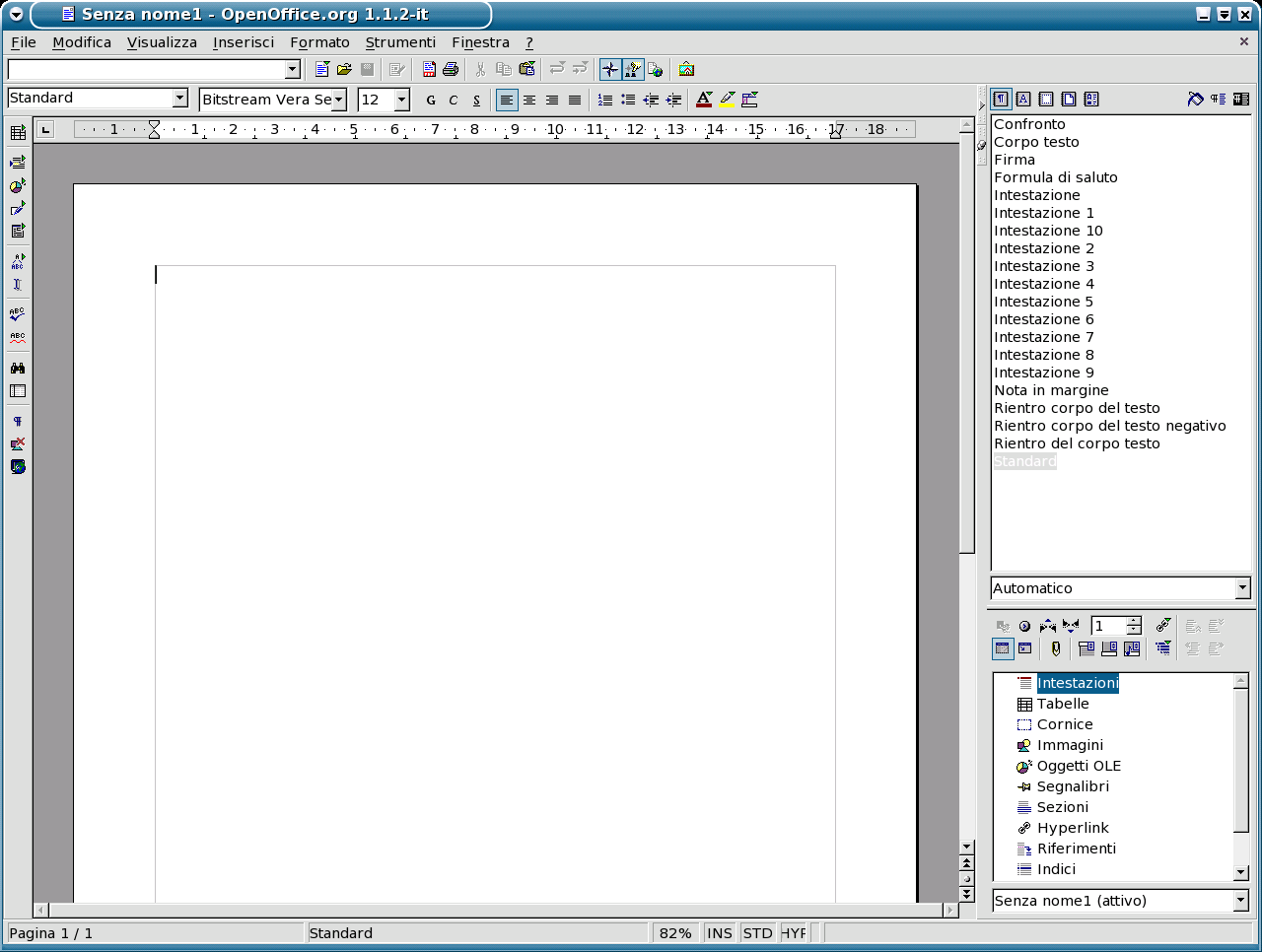Image resolution: width=1262 pixels, height=952 pixels.
Task: Click the font color icon
Action: [x=703, y=100]
